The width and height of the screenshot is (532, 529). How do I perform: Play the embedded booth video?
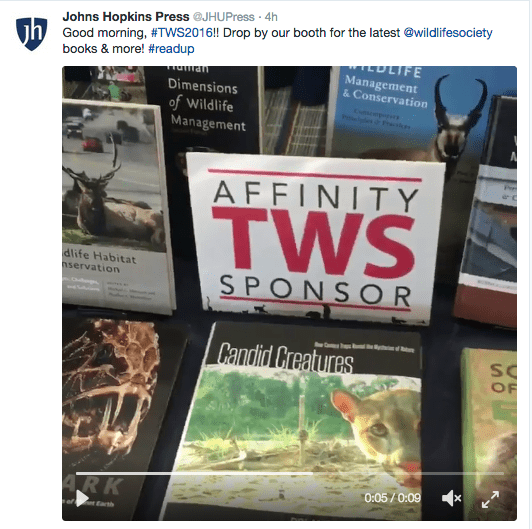point(82,498)
